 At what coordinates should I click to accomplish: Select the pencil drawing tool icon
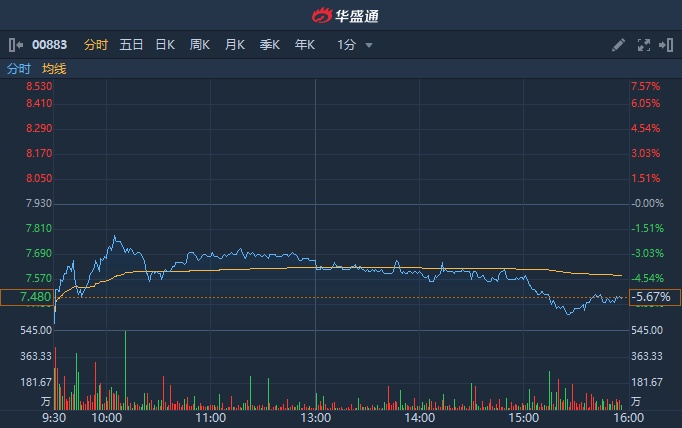click(619, 45)
